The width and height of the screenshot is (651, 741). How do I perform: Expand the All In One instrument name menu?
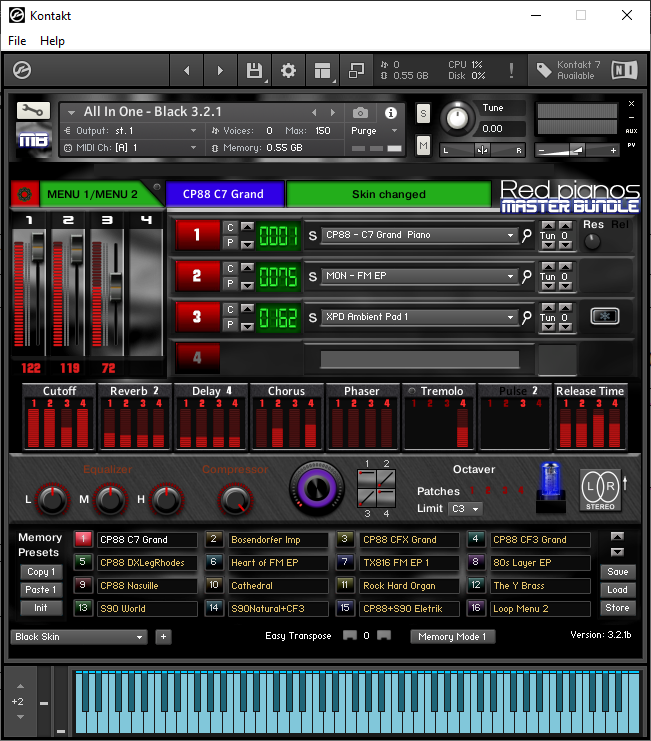coord(72,112)
